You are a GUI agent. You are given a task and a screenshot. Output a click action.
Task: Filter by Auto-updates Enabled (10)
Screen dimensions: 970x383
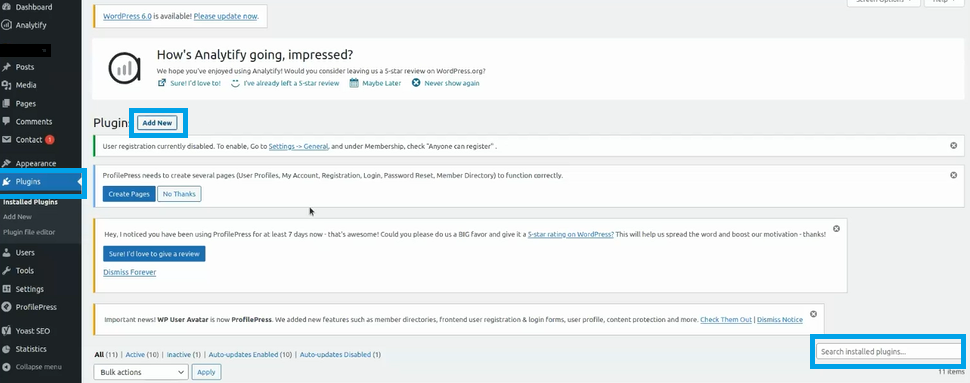point(250,355)
